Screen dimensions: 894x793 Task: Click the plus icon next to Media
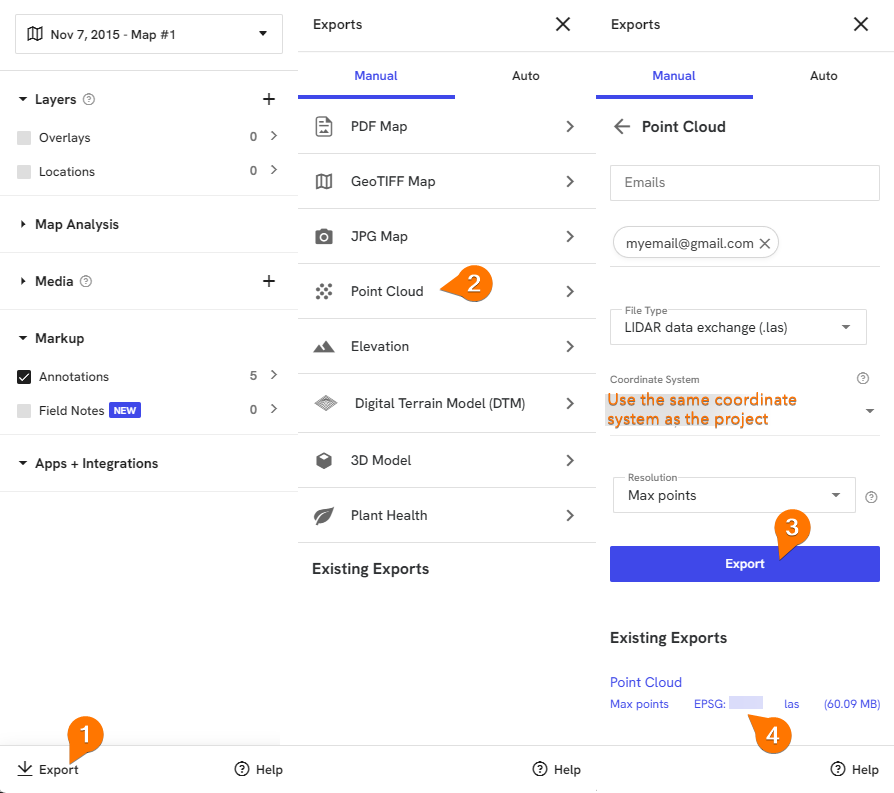(269, 281)
